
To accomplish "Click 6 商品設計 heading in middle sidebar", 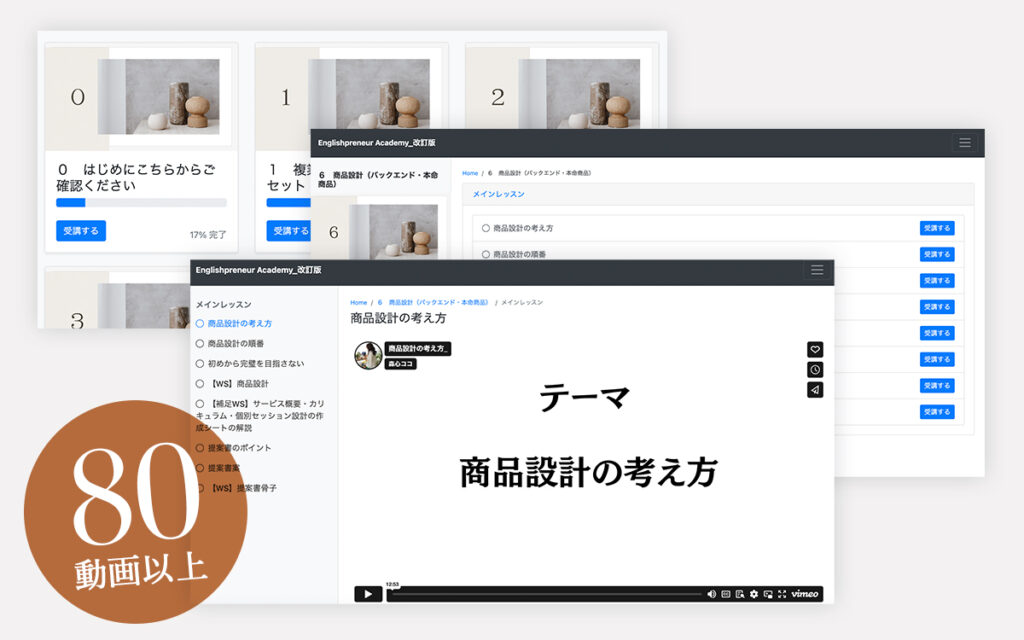I will [x=378, y=179].
